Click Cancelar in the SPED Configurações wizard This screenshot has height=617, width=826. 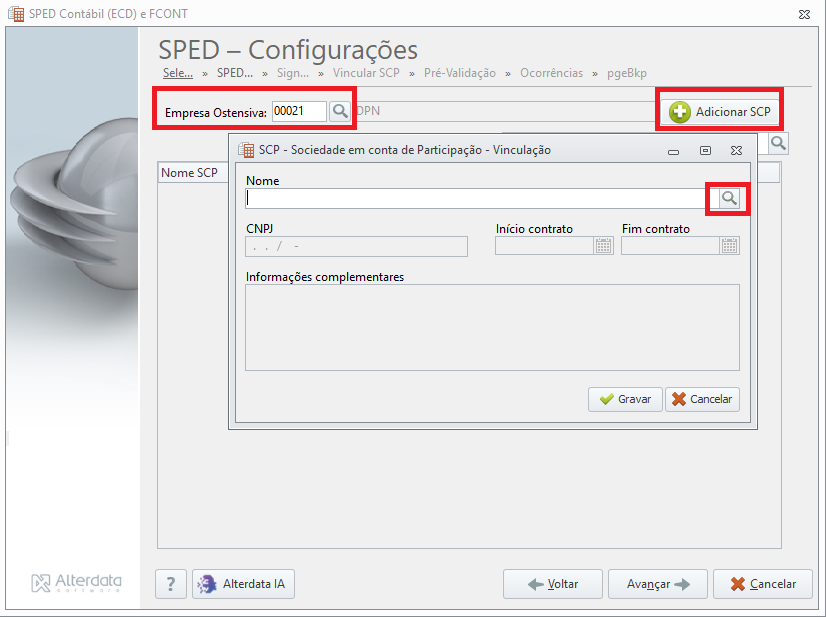point(763,584)
